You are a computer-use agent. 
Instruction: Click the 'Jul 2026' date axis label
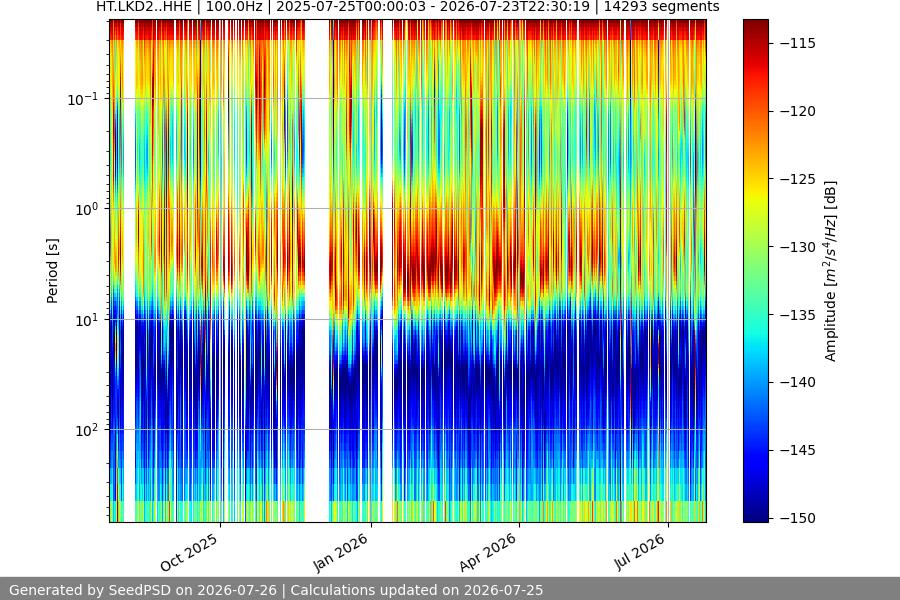click(x=639, y=552)
